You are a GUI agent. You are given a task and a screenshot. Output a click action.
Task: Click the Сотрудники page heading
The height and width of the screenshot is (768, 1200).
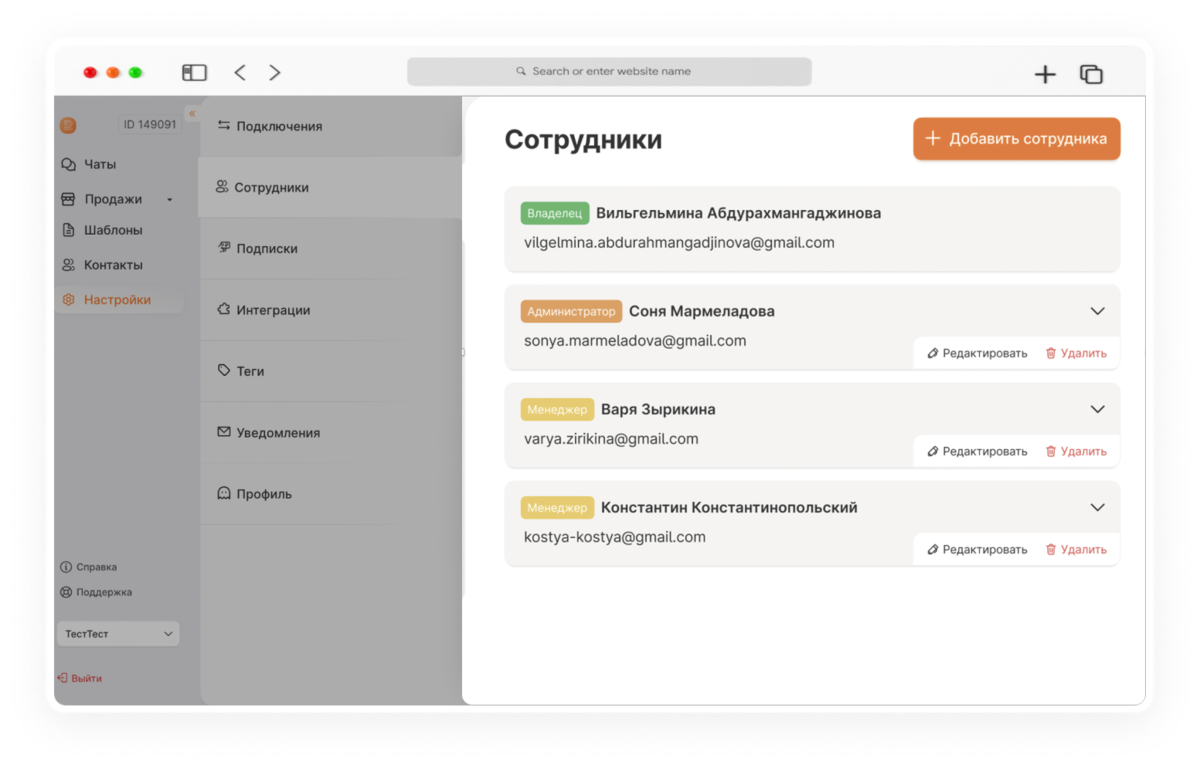click(x=583, y=139)
